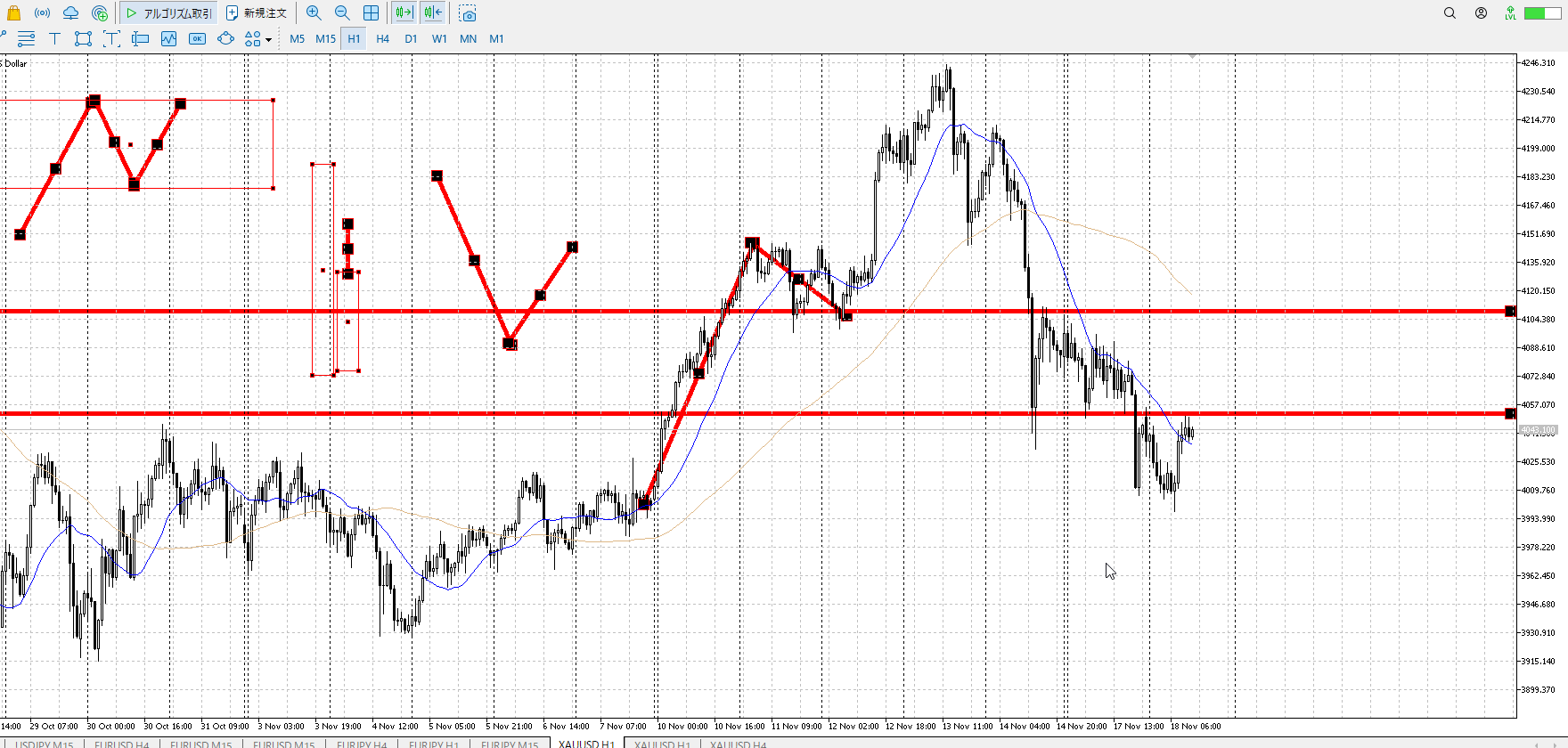Click the zoom out magnifier icon
Image resolution: width=1568 pixels, height=748 pixels.
tap(342, 13)
